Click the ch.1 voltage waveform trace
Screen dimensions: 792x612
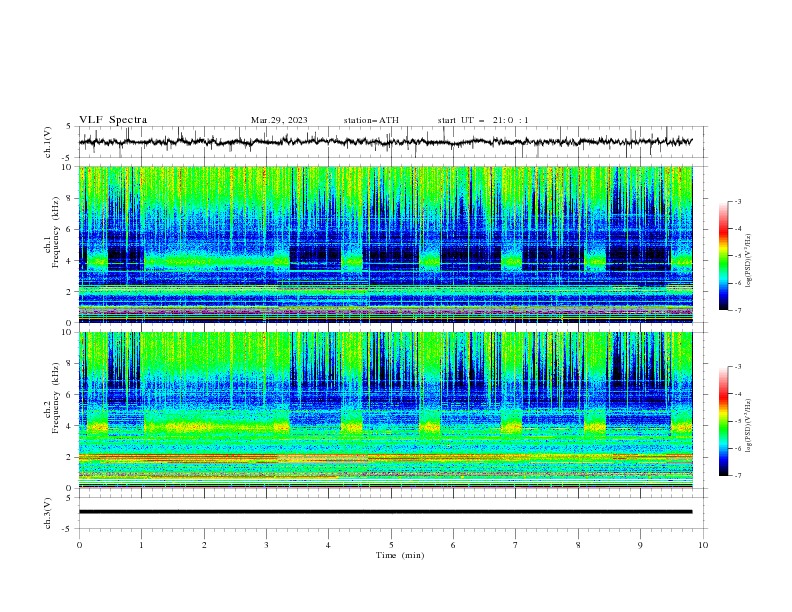click(385, 142)
